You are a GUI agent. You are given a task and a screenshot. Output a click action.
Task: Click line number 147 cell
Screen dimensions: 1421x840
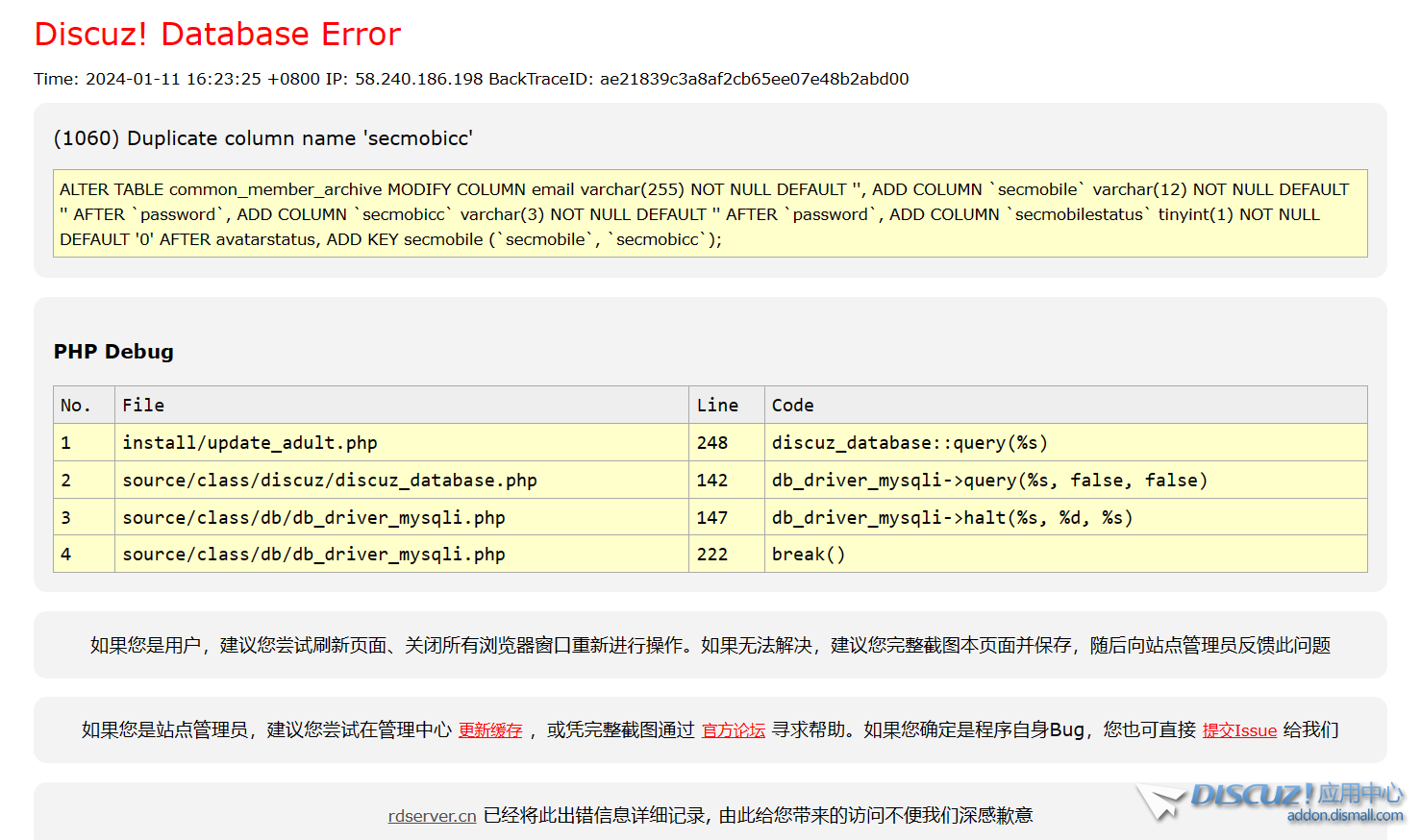tap(727, 518)
